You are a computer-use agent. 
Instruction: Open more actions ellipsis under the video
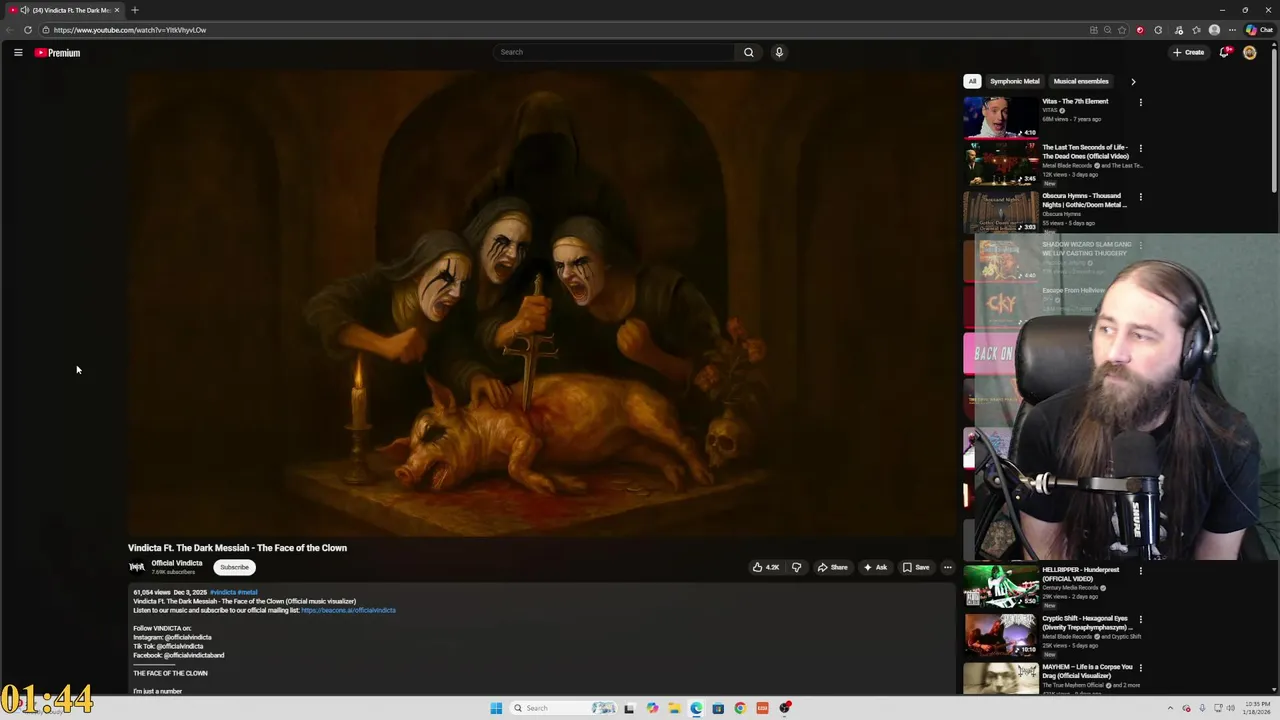pyautogui.click(x=947, y=567)
